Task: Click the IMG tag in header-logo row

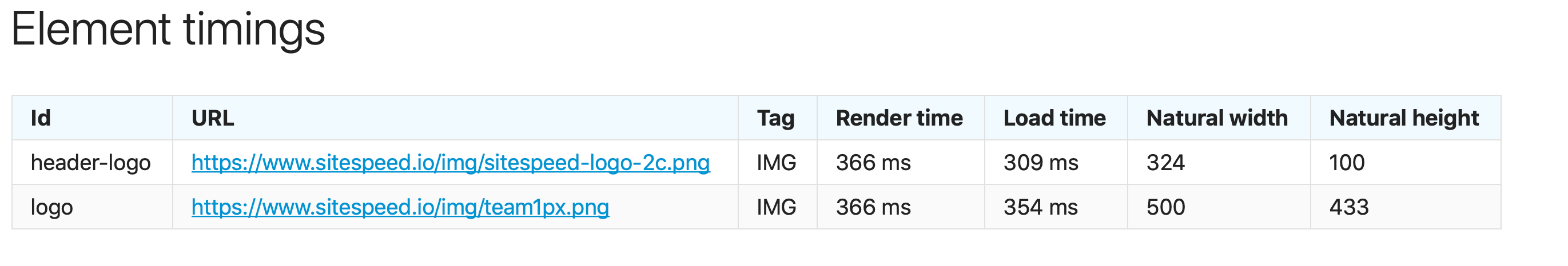Action: coord(776,163)
